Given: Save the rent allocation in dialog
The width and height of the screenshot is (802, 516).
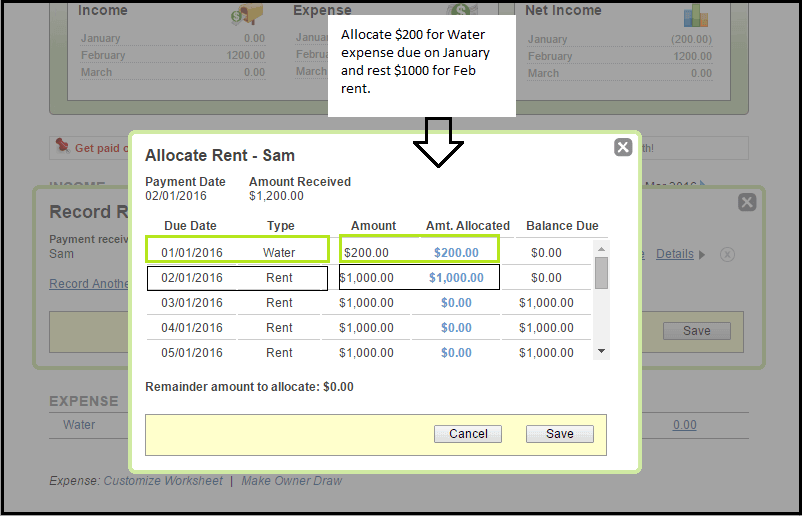Looking at the screenshot, I should [x=559, y=434].
